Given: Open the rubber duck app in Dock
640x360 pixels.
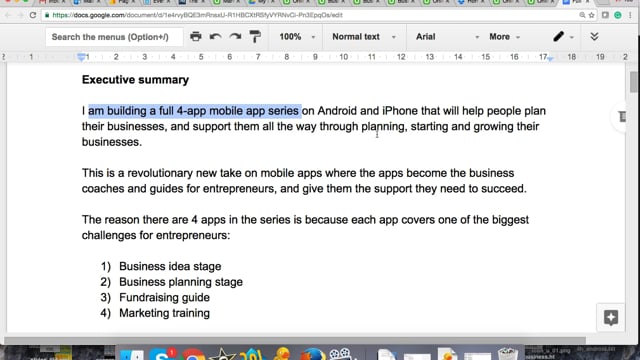Looking at the screenshot, I should click(282, 353).
